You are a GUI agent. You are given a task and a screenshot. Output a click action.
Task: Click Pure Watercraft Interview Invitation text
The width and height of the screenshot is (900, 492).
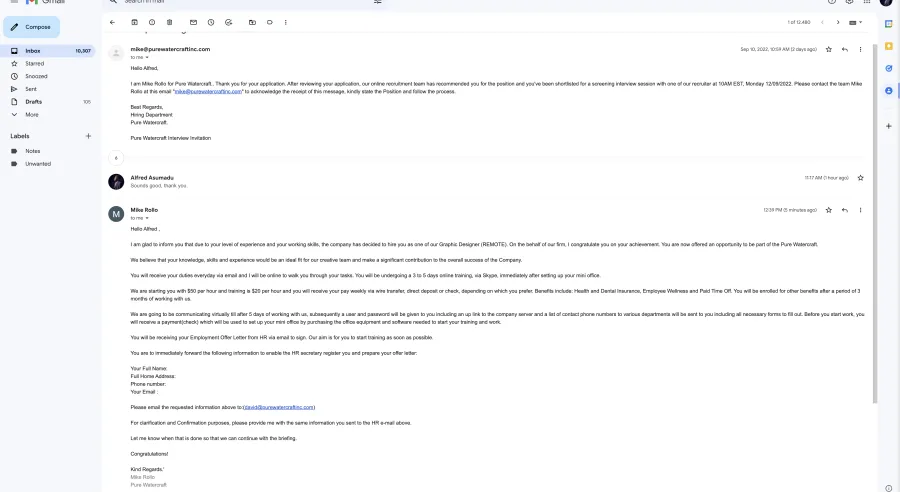tap(170, 138)
